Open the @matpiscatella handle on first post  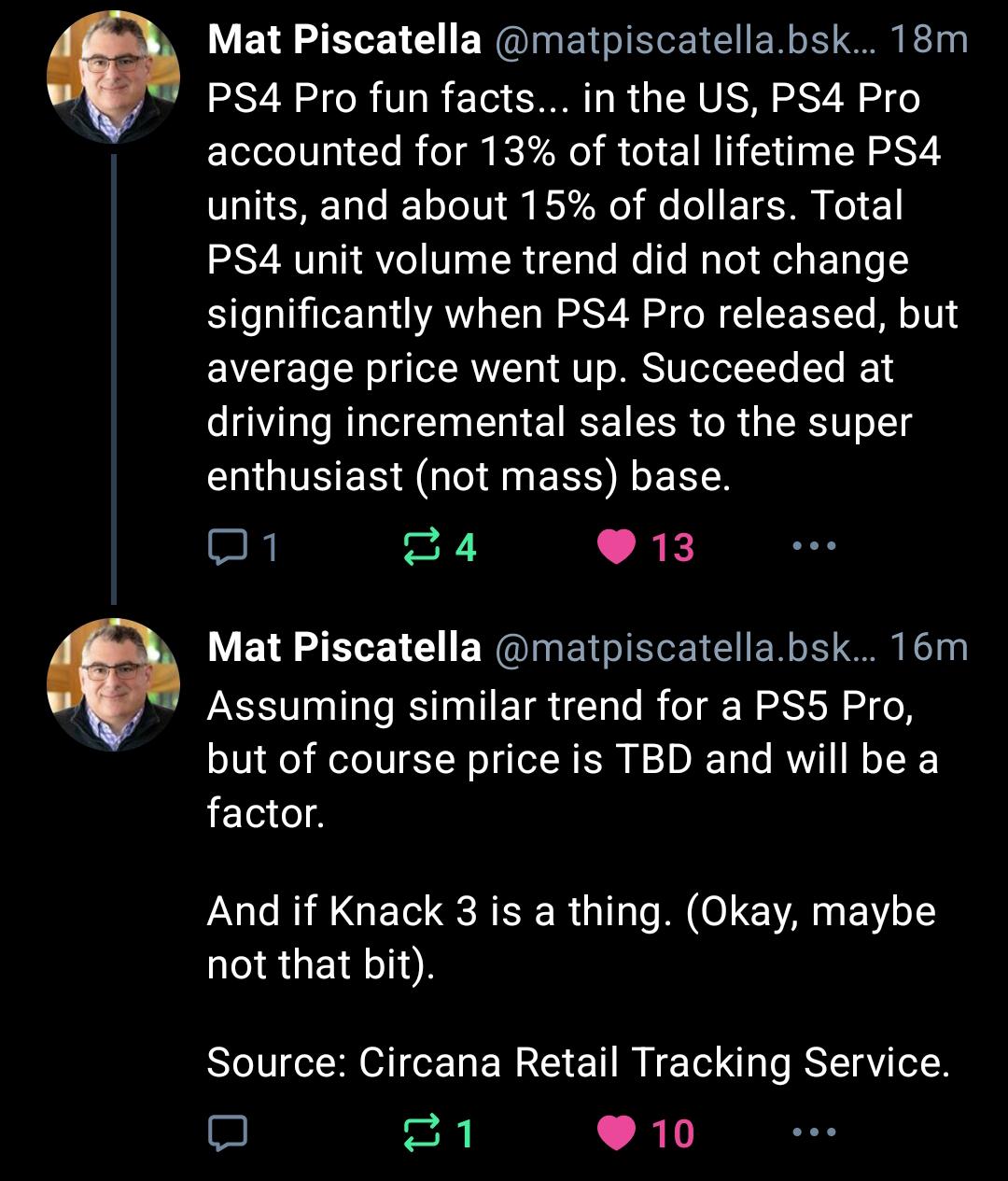tap(684, 41)
